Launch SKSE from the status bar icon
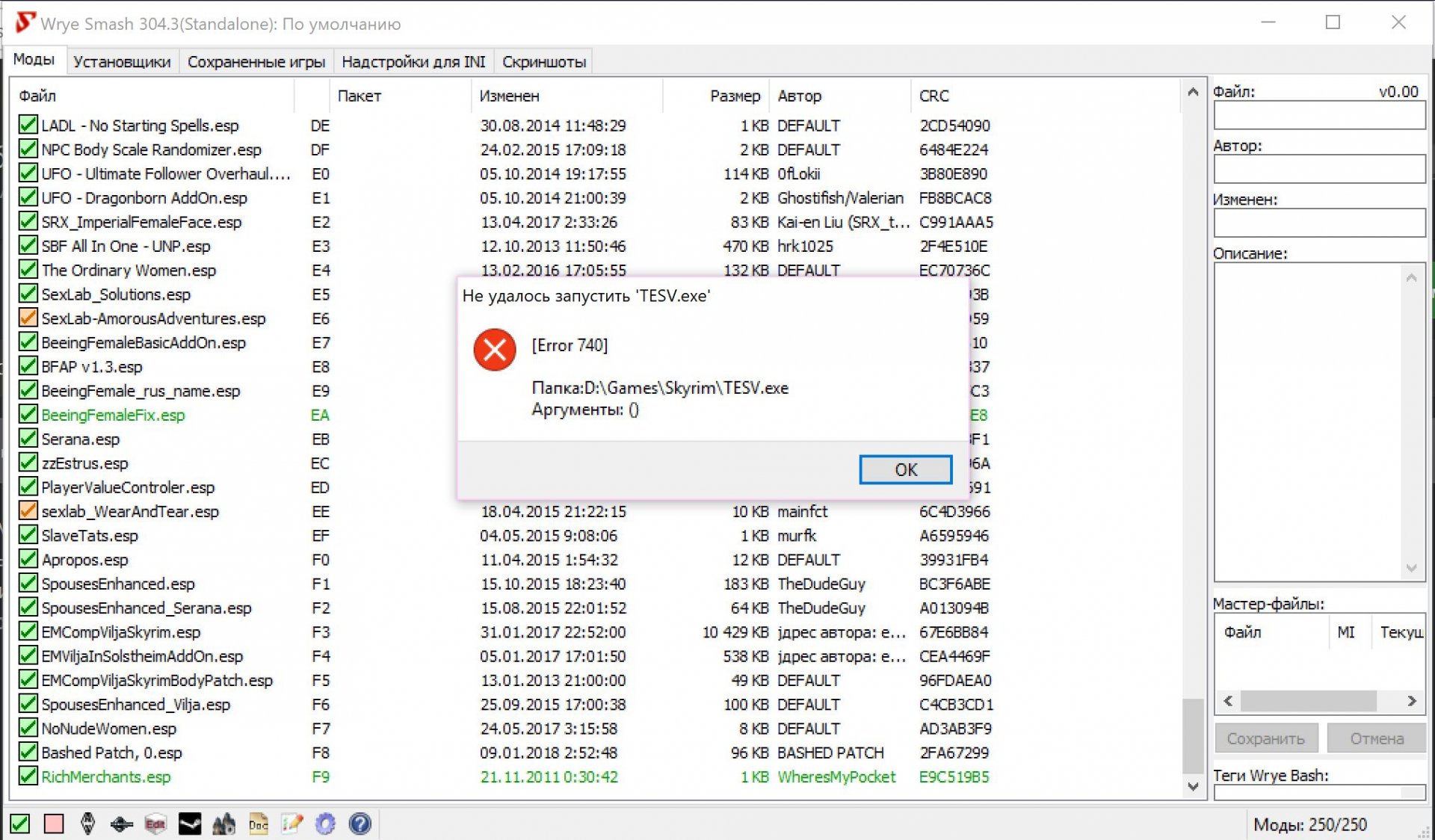 tap(121, 824)
